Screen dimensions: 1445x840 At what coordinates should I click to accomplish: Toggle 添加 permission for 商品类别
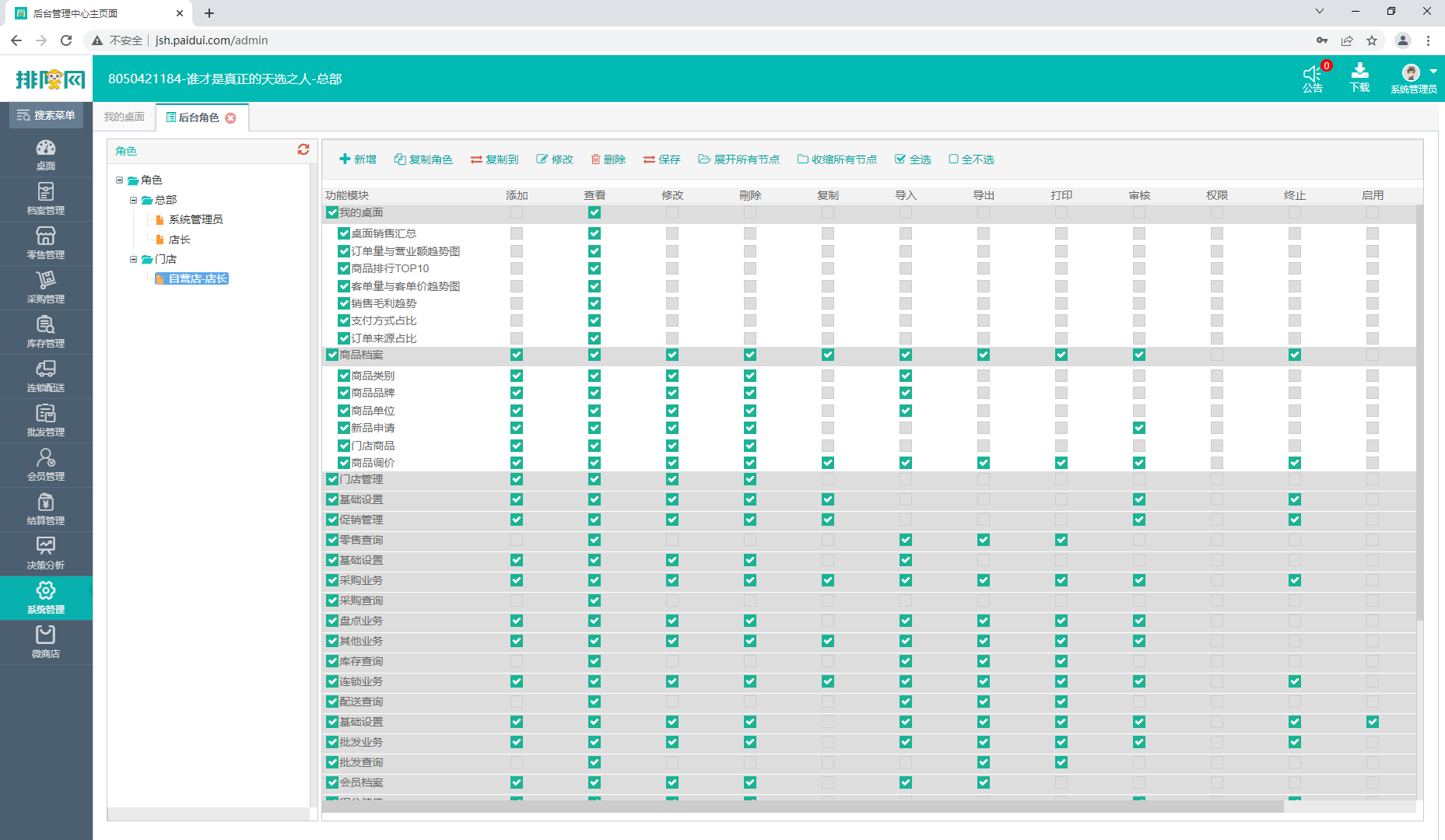[517, 376]
